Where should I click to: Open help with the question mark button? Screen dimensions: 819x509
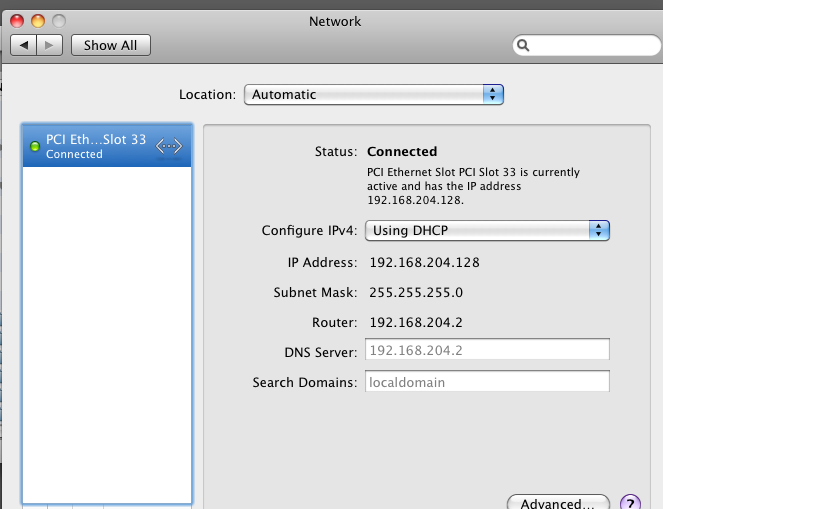630,503
